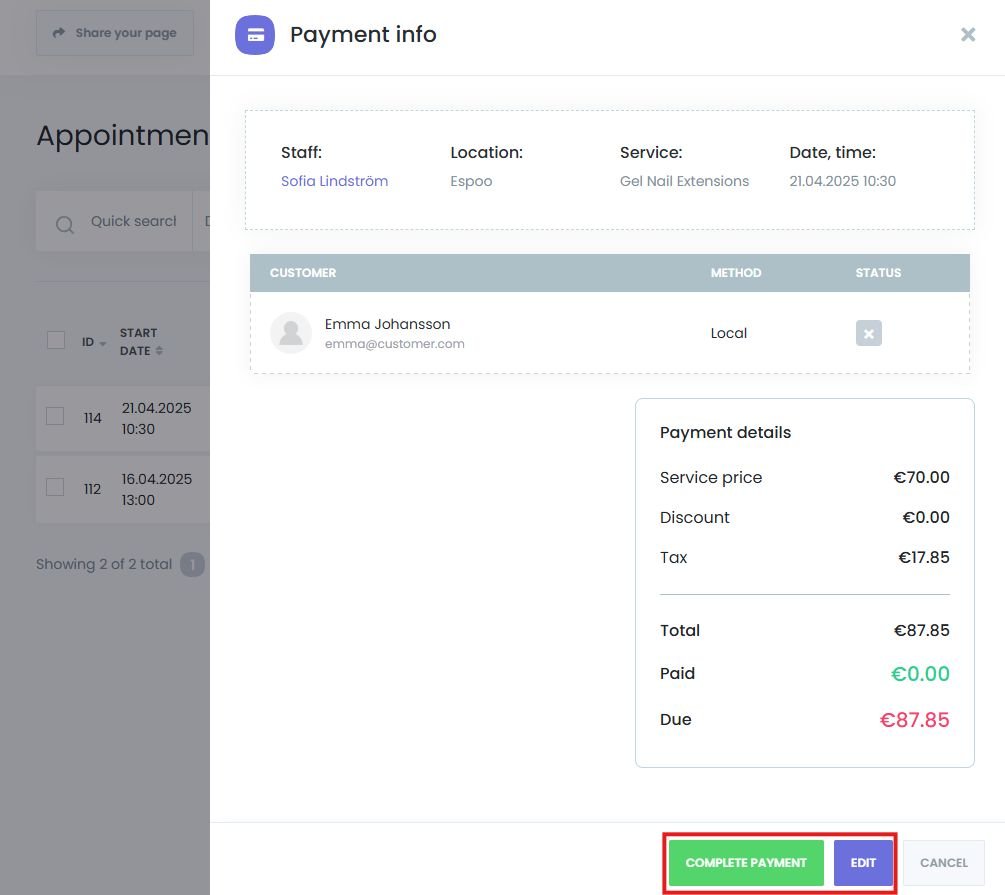
Task: Click the emma@customer.com email text
Action: click(x=394, y=343)
